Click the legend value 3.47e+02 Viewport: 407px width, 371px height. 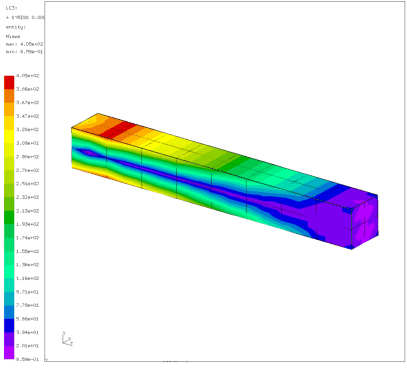28,116
